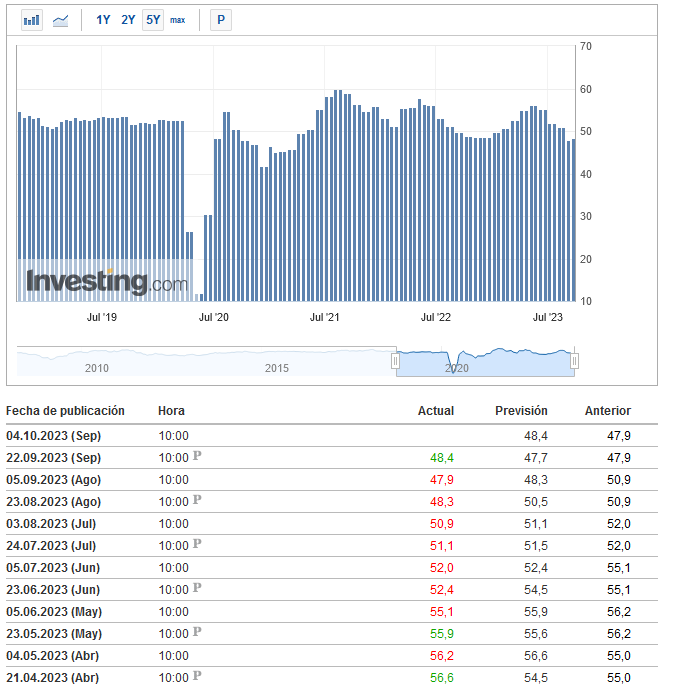This screenshot has width=676, height=692.
Task: Click the Jul '23 axis label
Action: [x=548, y=317]
